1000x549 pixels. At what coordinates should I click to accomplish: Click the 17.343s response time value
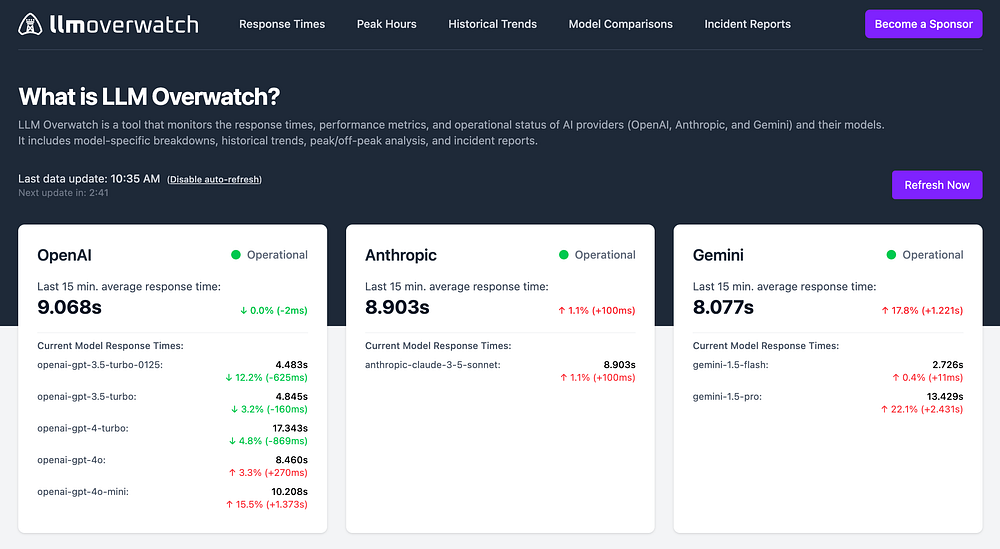pos(290,428)
